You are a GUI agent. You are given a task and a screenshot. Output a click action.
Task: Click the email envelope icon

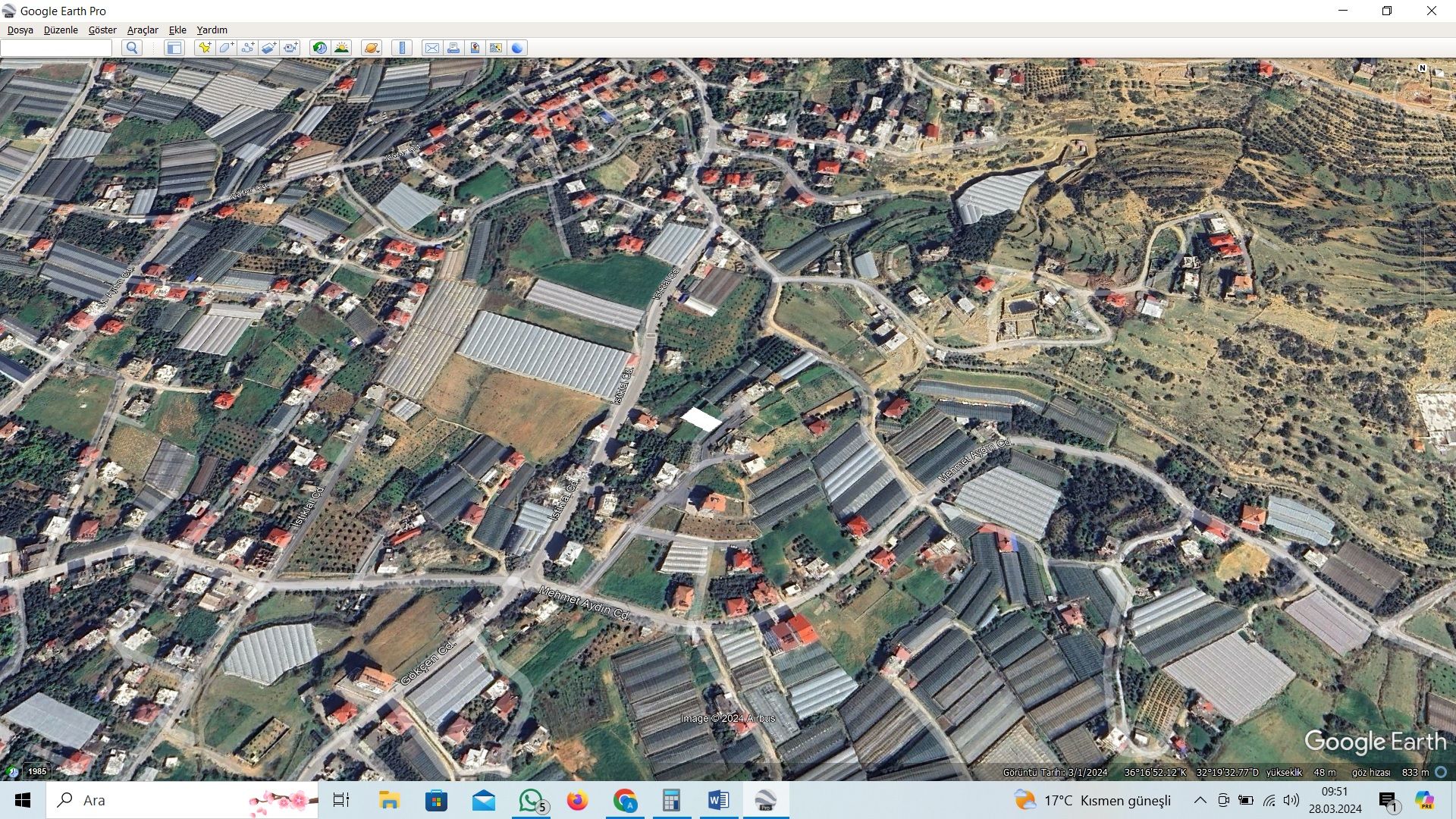(x=431, y=48)
